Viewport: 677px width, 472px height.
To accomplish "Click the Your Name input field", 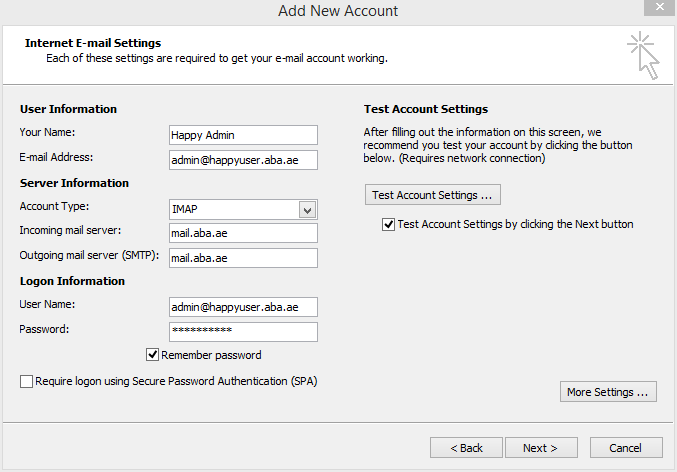I will point(243,135).
